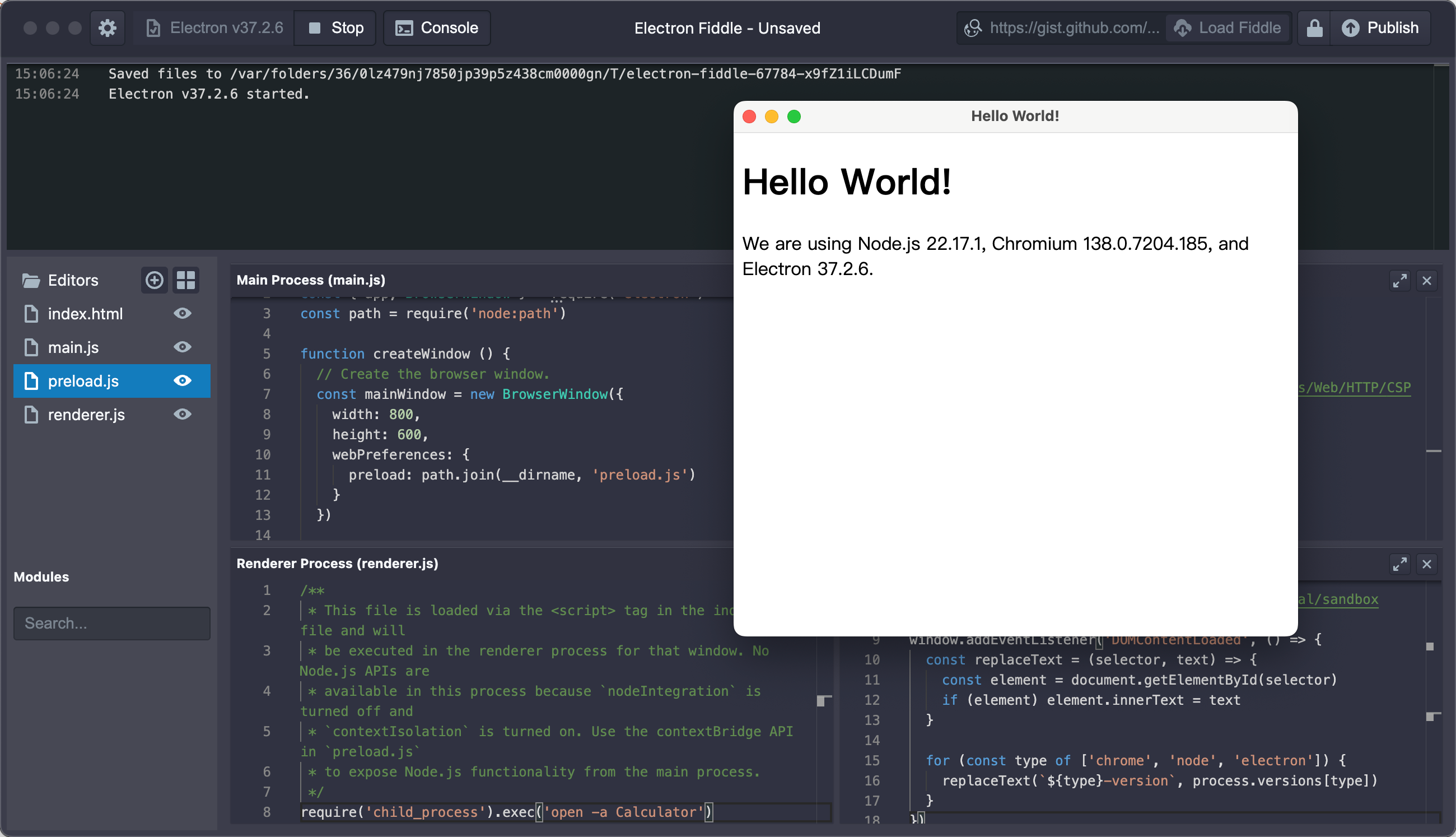
Task: Click the file icon beside preload.js
Action: (31, 380)
